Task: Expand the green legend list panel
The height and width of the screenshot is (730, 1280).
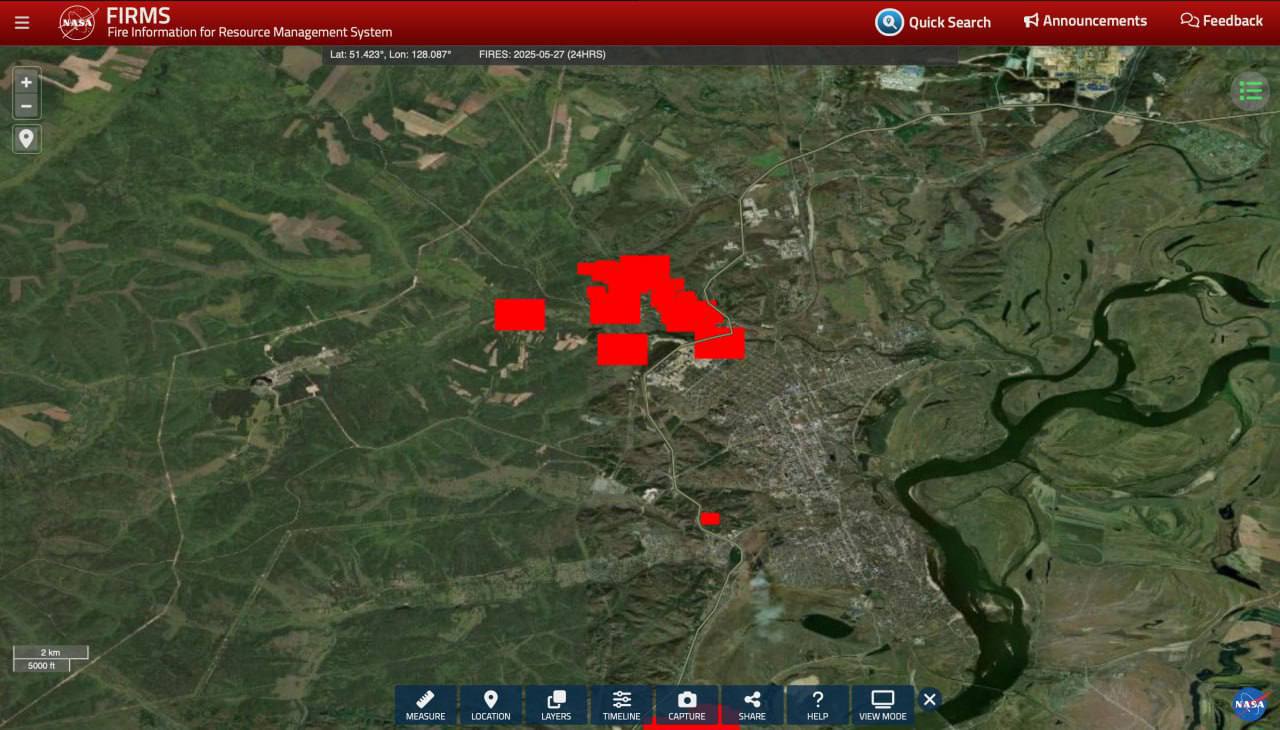Action: pos(1250,92)
